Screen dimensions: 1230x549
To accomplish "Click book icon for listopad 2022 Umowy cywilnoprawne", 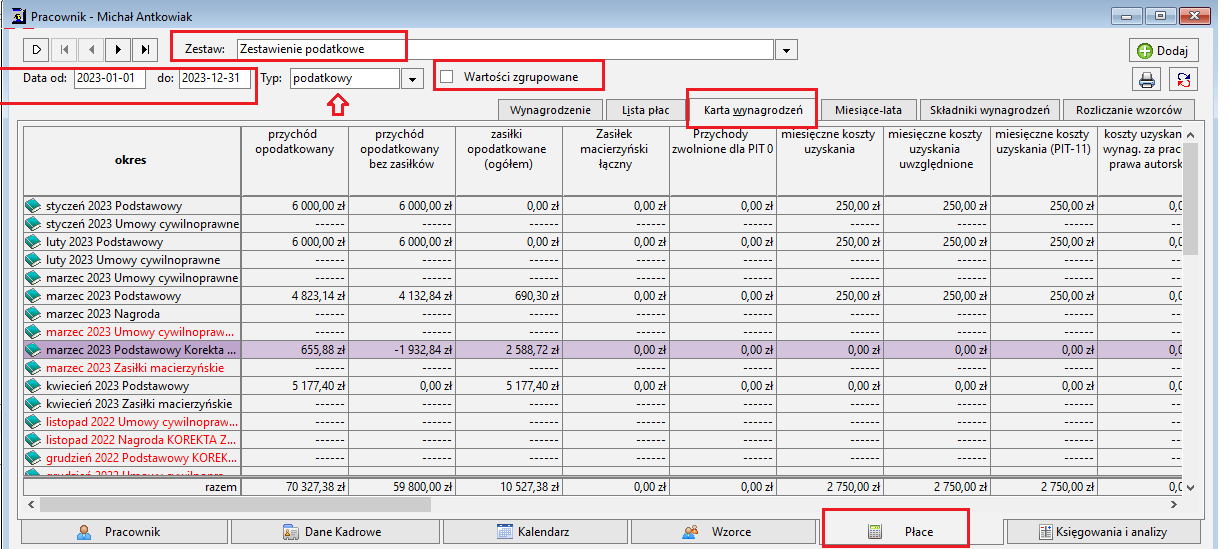I will [35, 422].
